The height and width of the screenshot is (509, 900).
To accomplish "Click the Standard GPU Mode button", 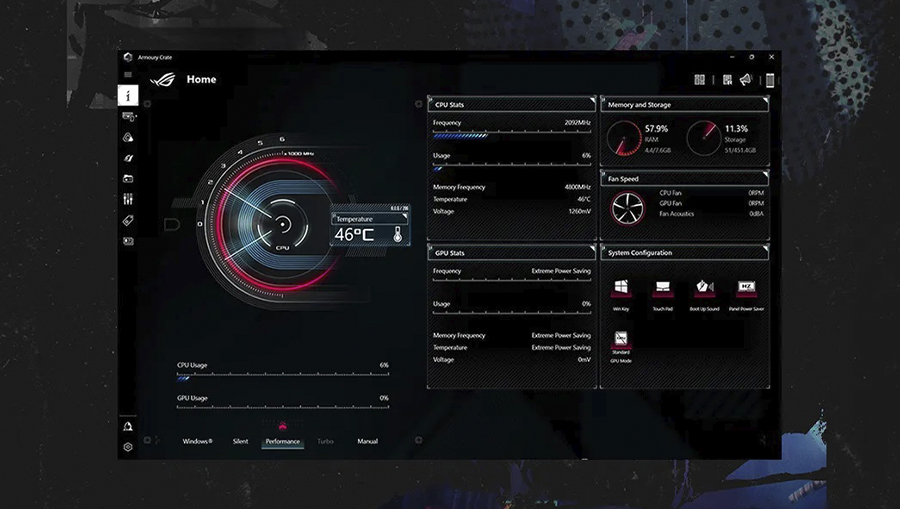I will tap(620, 344).
